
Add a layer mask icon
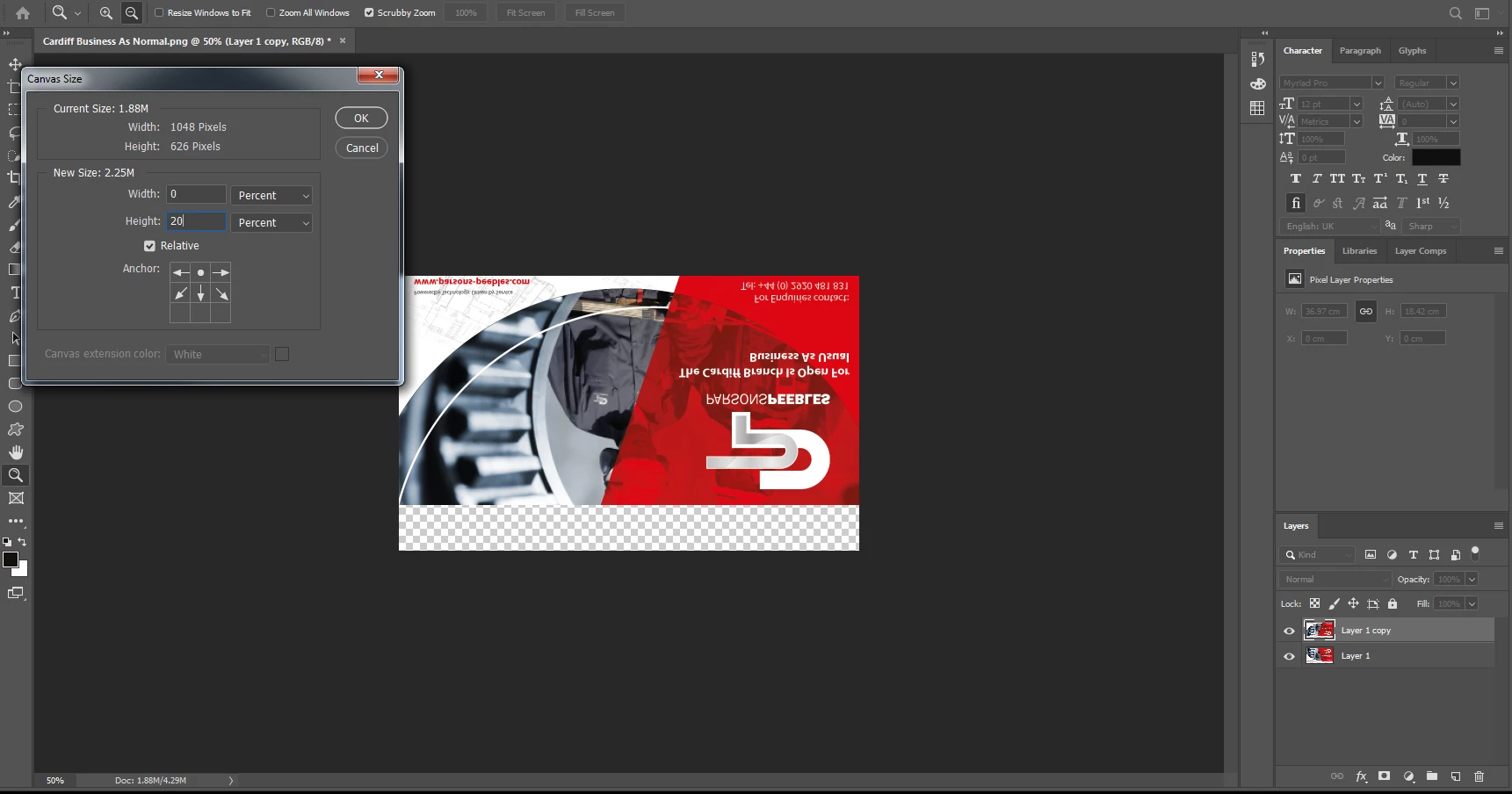coord(1384,776)
